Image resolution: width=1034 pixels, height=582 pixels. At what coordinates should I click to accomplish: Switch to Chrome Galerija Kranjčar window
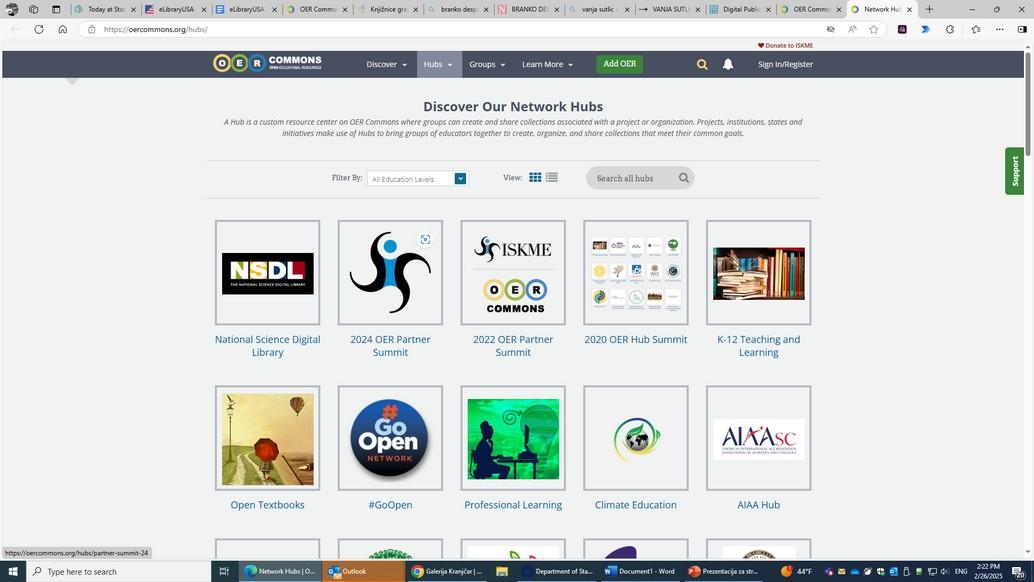pos(446,571)
